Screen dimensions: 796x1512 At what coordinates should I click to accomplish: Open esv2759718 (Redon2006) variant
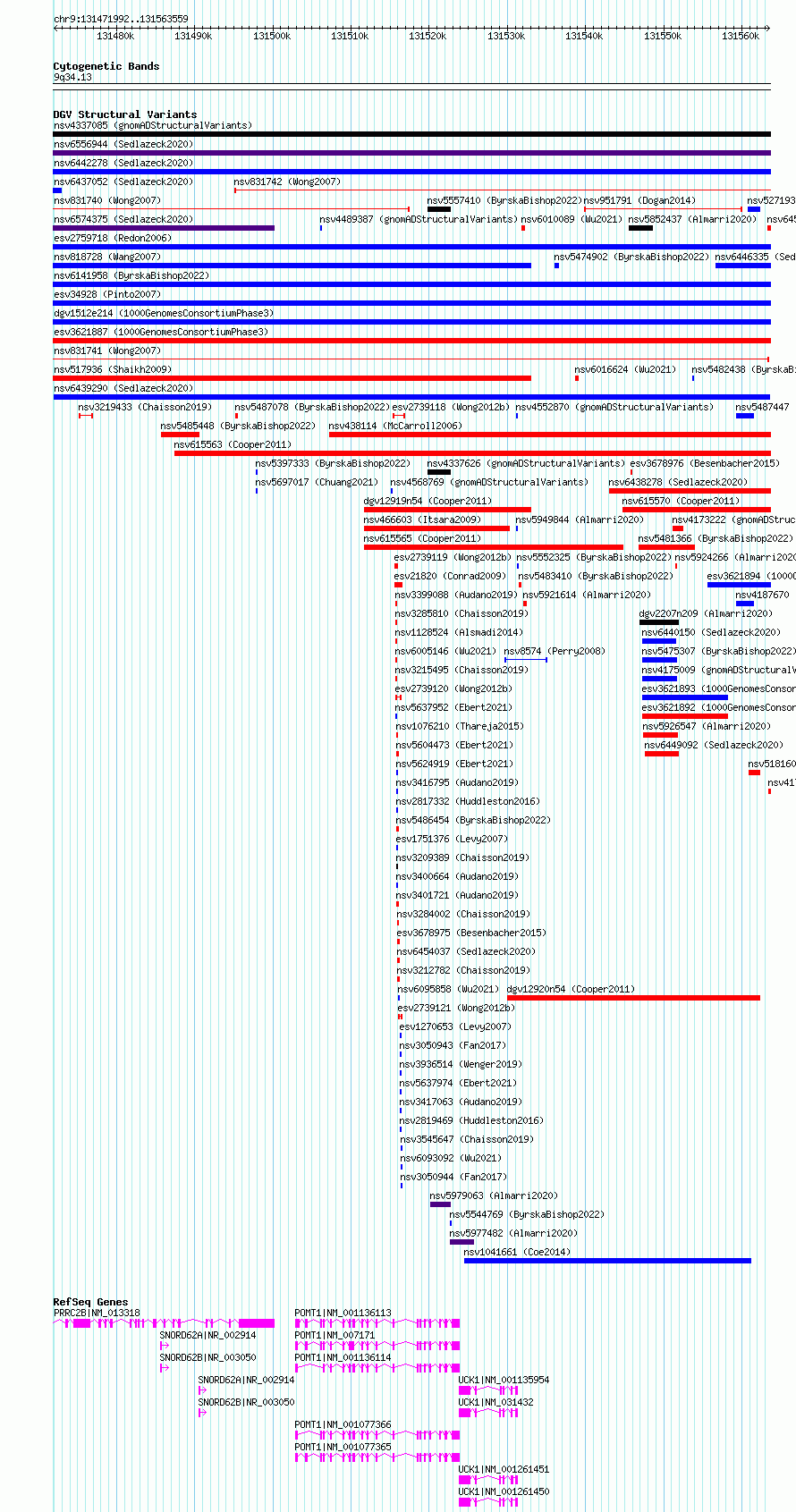tap(111, 238)
